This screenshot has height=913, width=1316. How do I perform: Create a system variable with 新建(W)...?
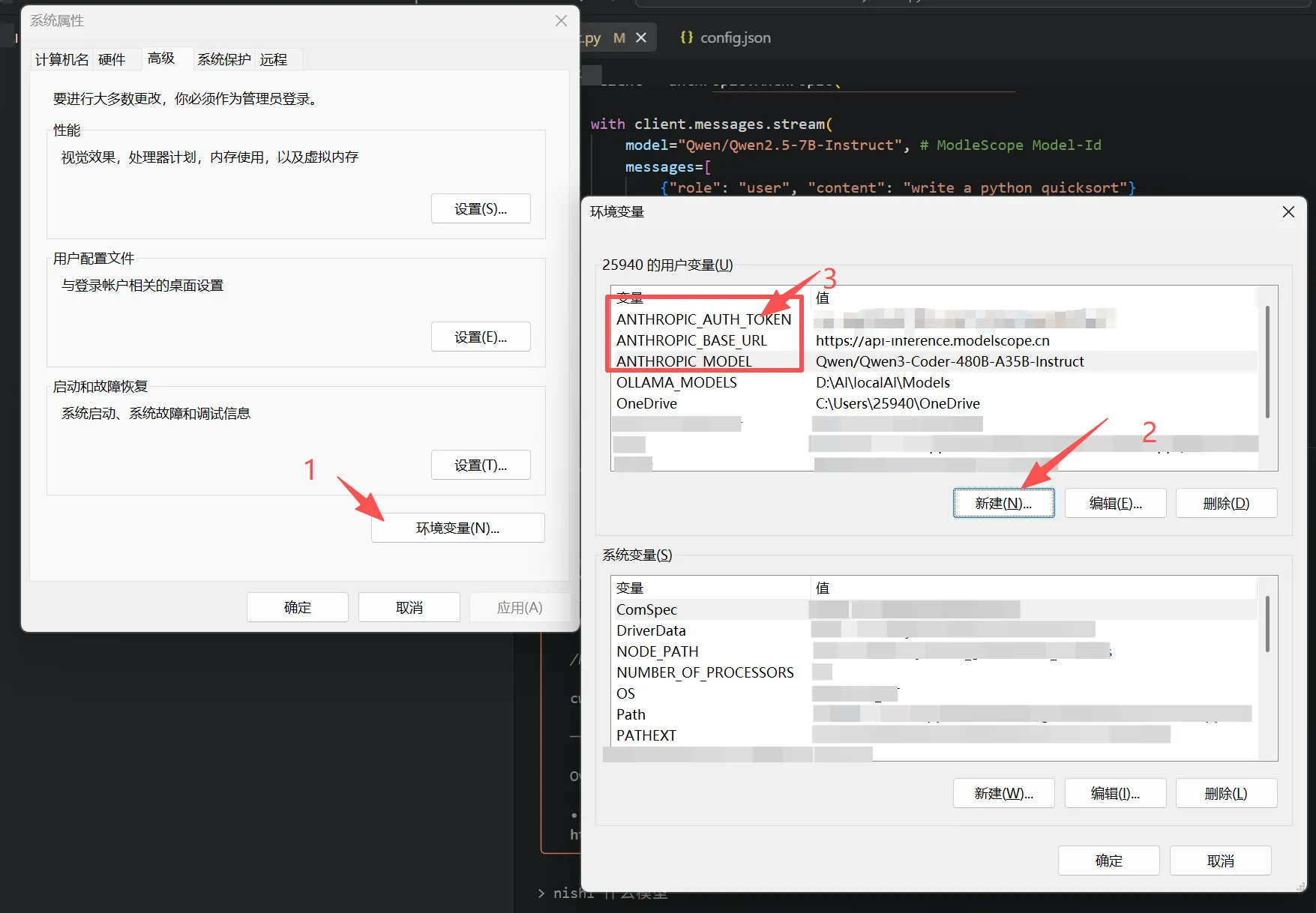click(1003, 793)
